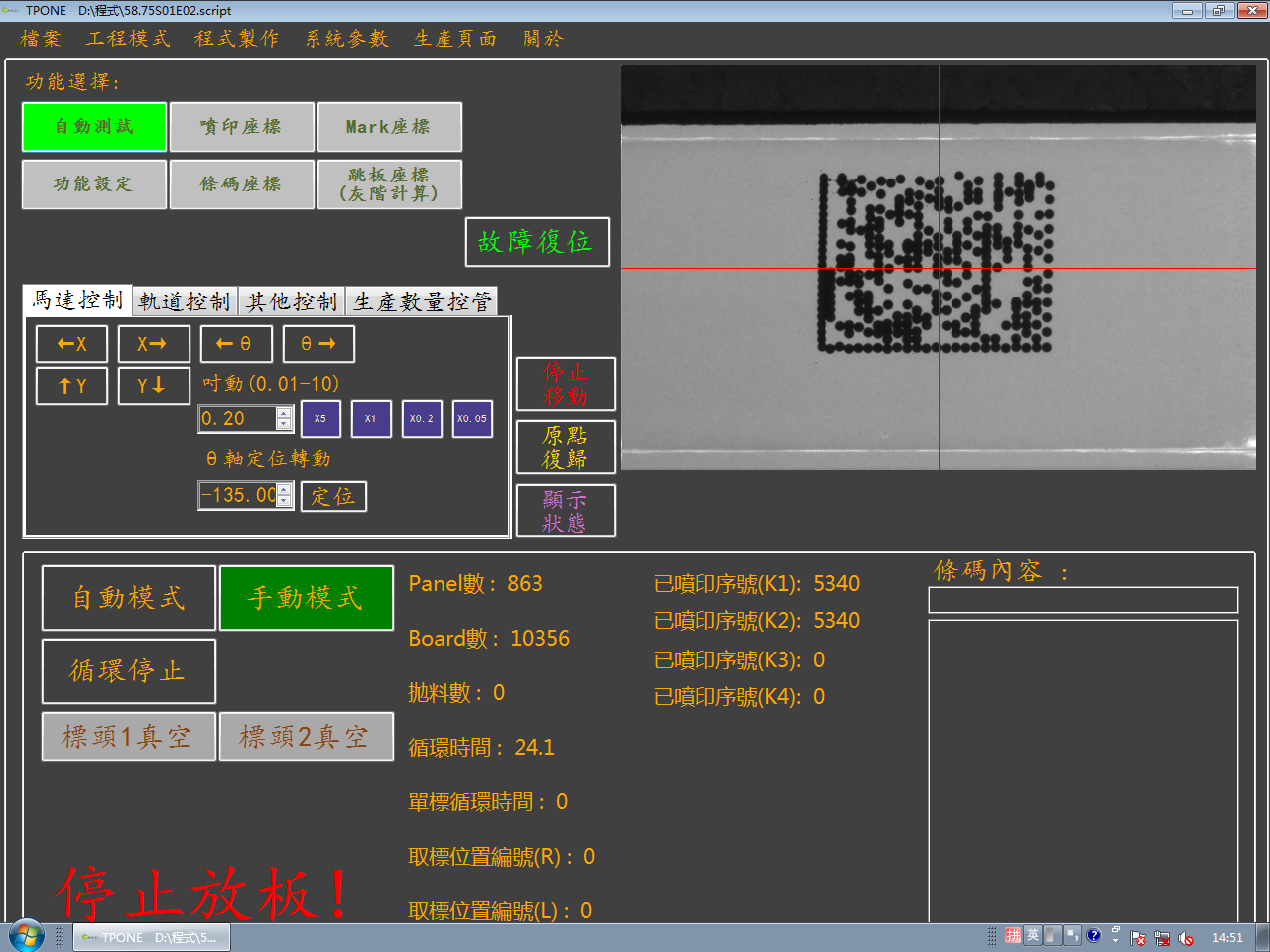Open 跳板座標 (灰階計算) button
Screen dimensions: 1270x952
pos(390,184)
